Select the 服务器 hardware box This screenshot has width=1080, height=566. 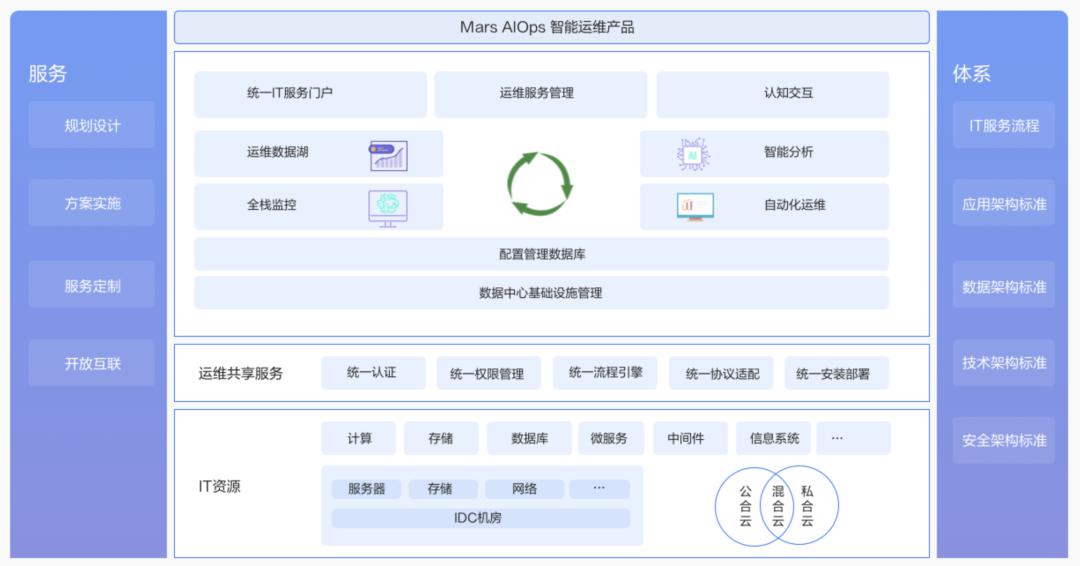click(x=366, y=489)
